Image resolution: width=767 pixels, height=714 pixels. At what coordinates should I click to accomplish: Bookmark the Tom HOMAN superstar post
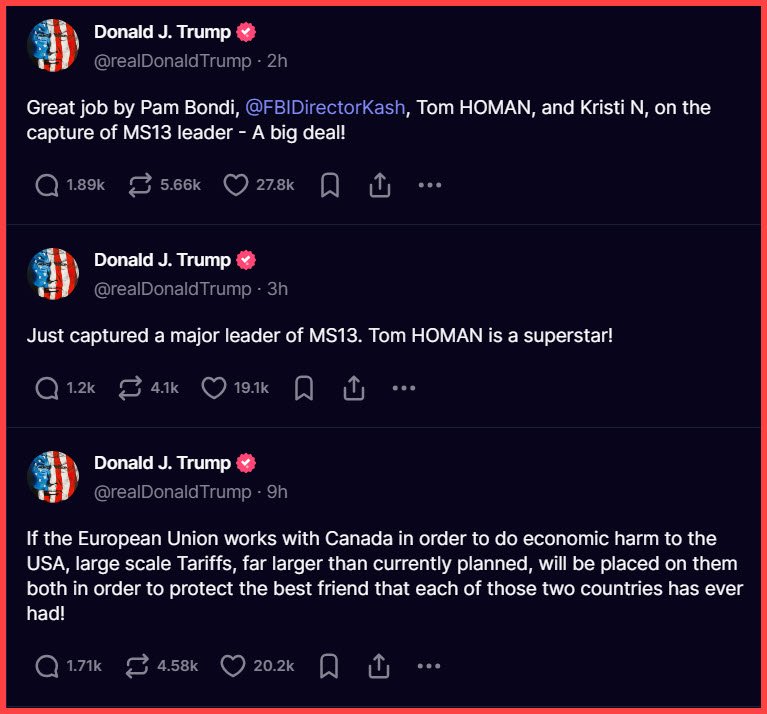(305, 388)
